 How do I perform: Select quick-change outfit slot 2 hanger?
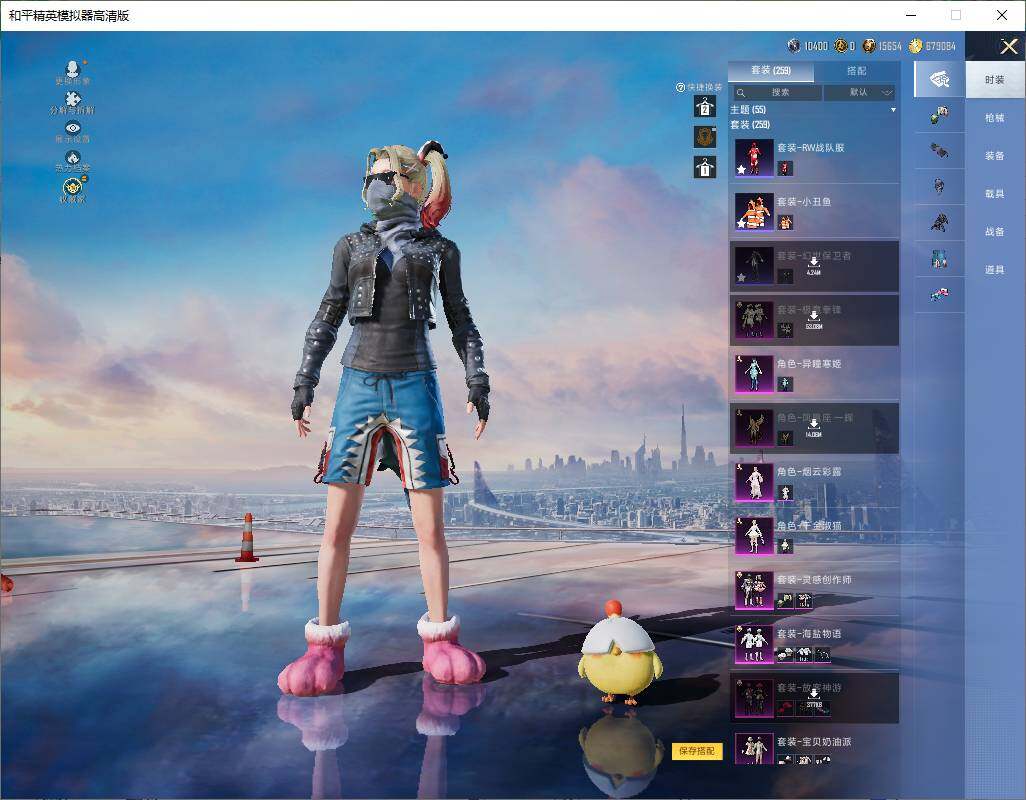[705, 107]
